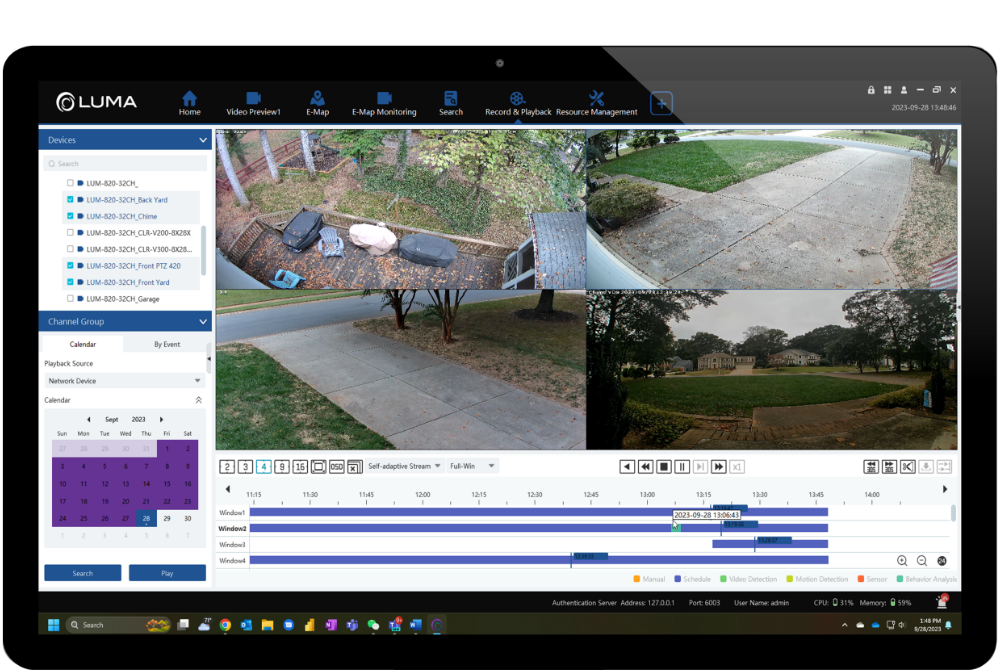Toggle the OSD overlay button
Viewport: 1000px width, 670px height.
click(x=337, y=466)
